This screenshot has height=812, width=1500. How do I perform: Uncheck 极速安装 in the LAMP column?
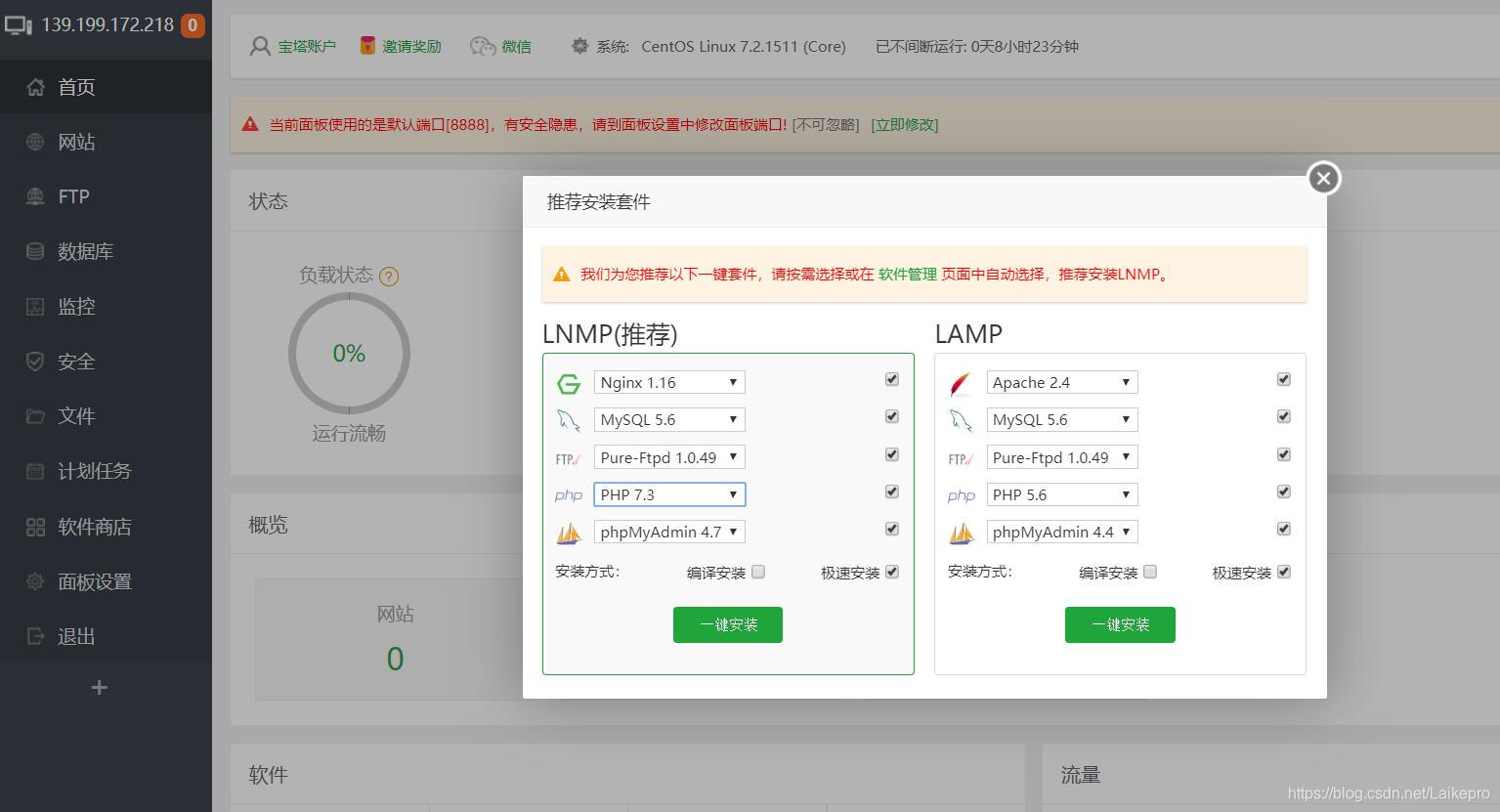point(1283,571)
